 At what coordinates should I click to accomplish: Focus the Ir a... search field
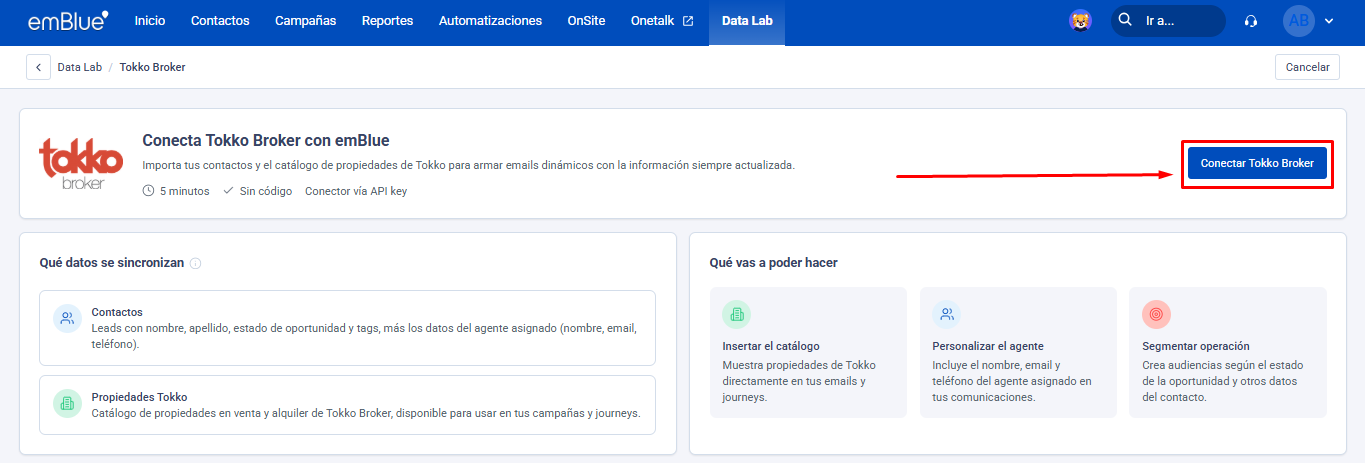[1169, 20]
